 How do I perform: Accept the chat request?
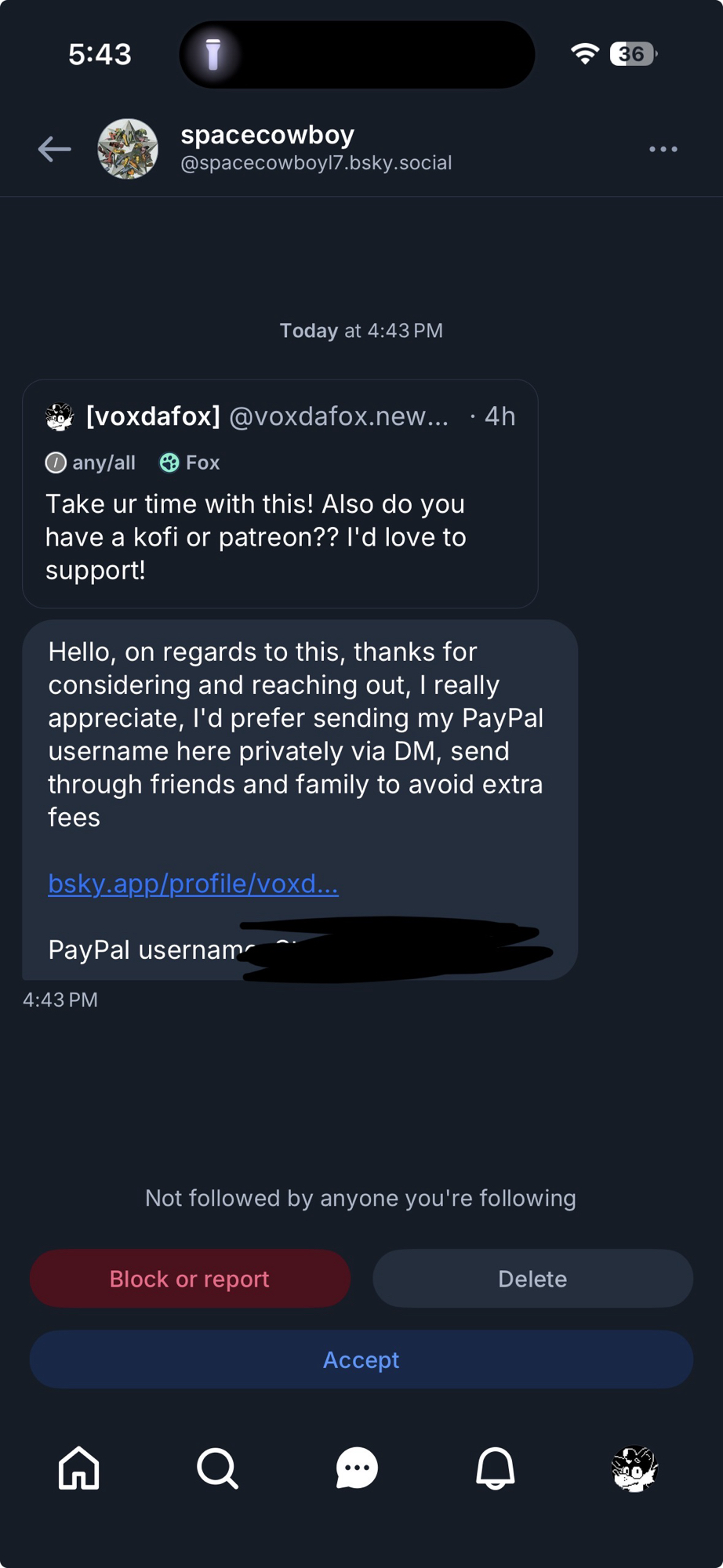pyautogui.click(x=361, y=1359)
